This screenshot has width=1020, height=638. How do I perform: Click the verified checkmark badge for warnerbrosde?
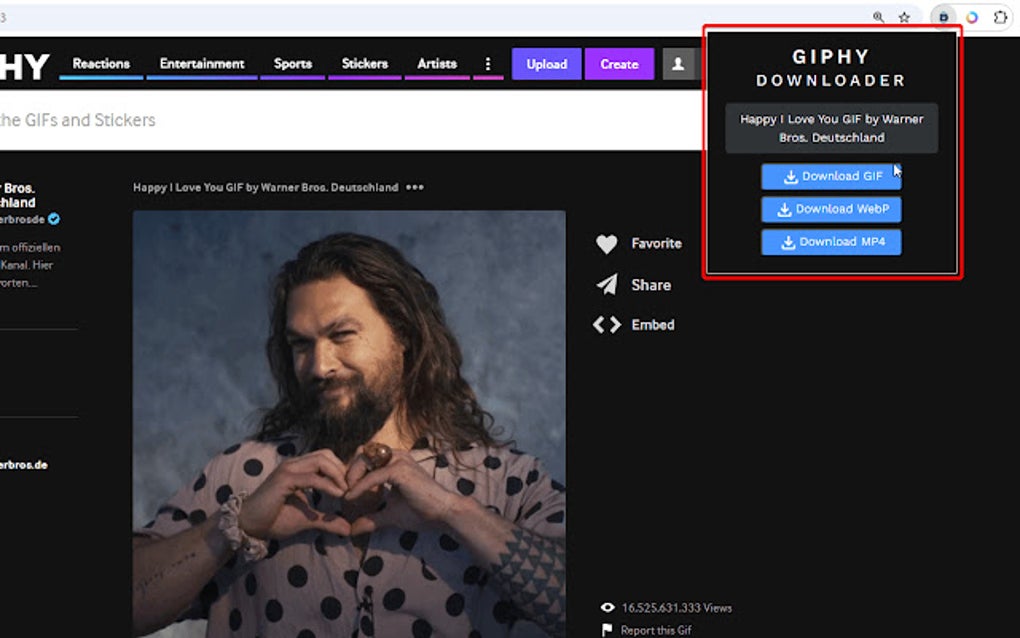click(53, 219)
